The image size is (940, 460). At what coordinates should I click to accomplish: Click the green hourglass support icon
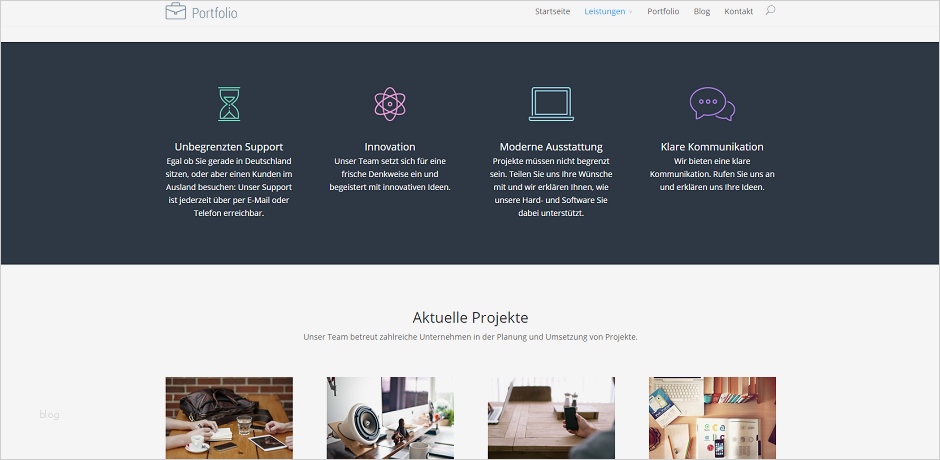point(229,104)
